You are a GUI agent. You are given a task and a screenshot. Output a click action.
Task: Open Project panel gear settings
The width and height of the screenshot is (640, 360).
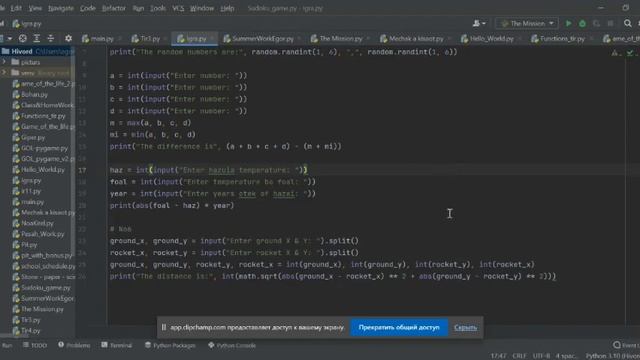[x=68, y=38]
